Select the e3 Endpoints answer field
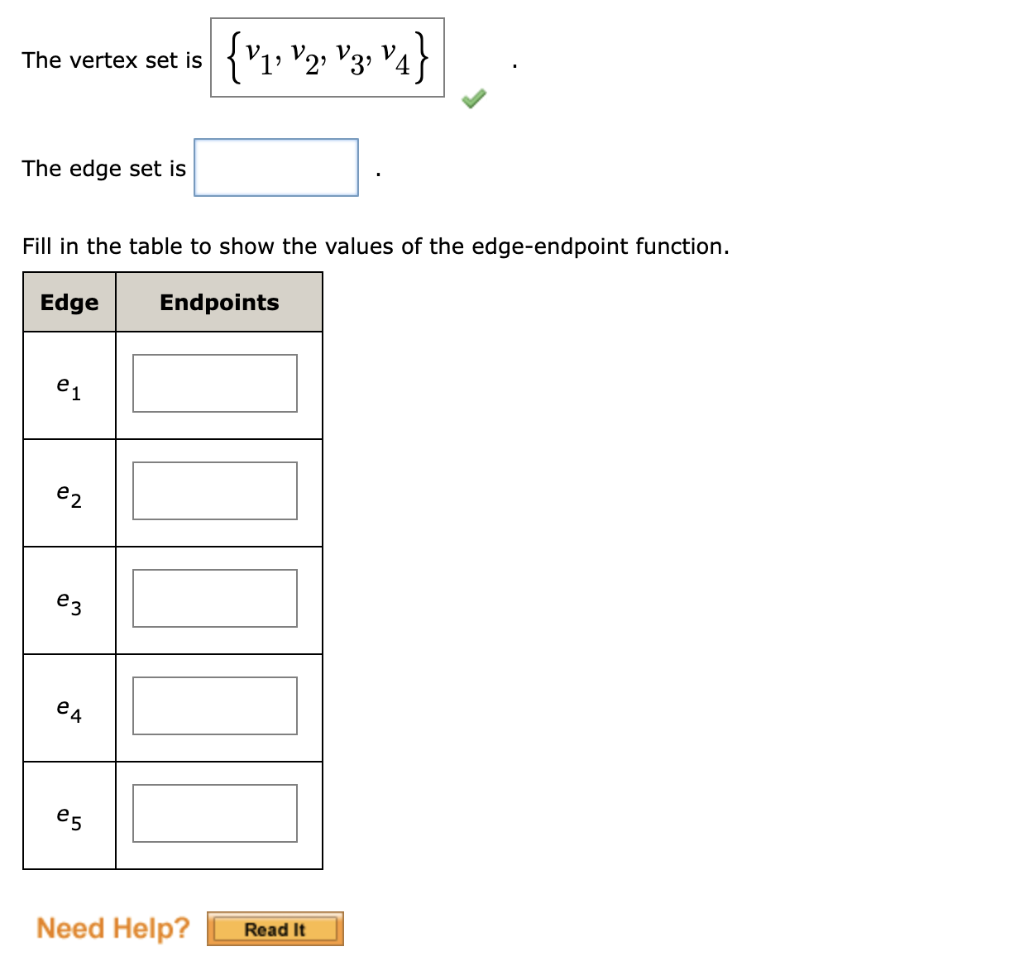 point(214,597)
